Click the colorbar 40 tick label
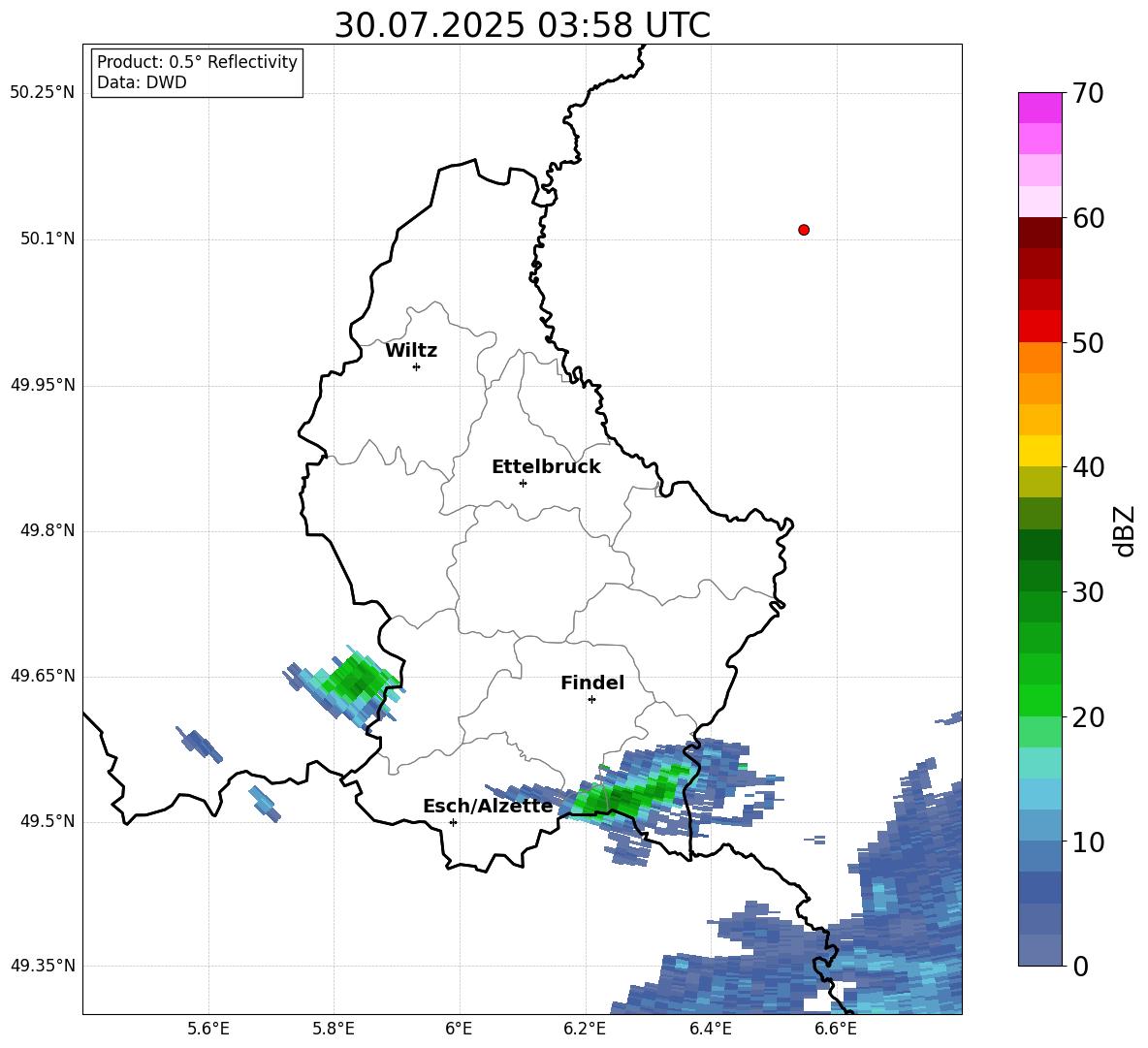Viewport: 1148px width, 1048px height. 1088,467
